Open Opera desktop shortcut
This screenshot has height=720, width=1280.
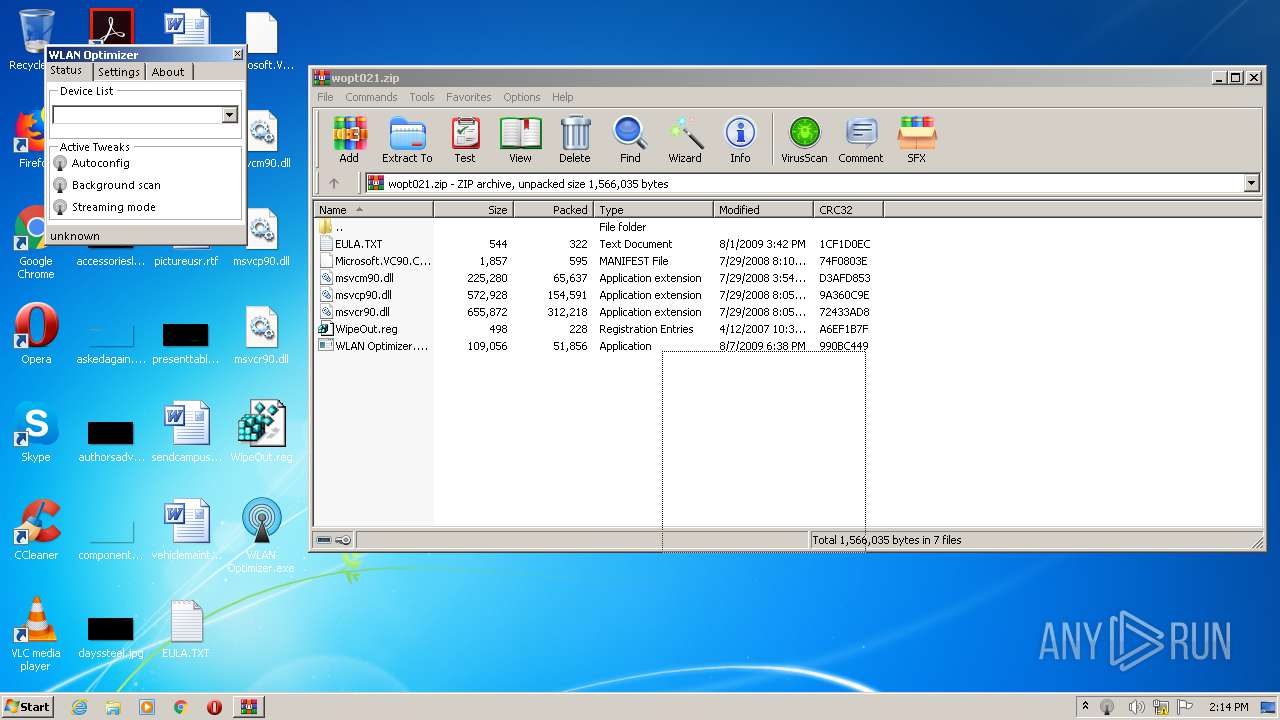point(35,334)
